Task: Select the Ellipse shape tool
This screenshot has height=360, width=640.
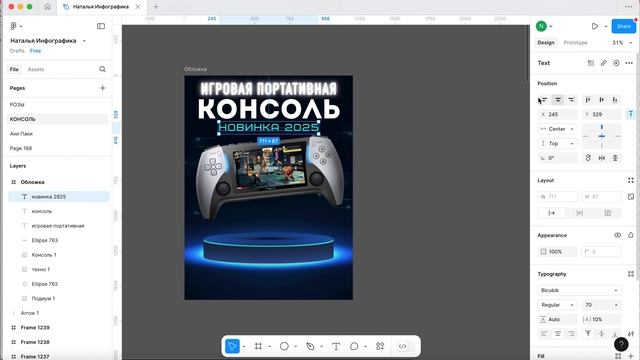Action: (284, 346)
